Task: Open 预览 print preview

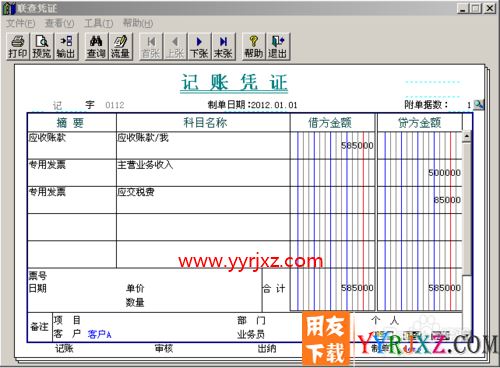Action: pyautogui.click(x=42, y=46)
